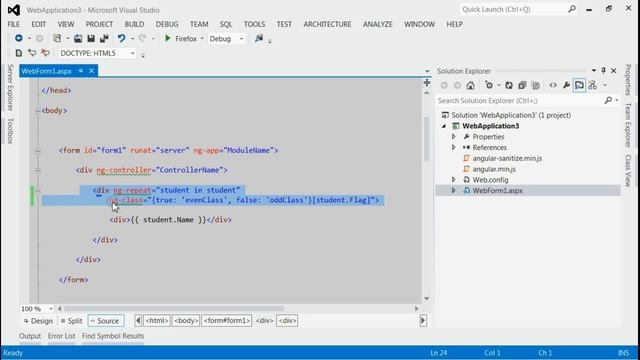The image size is (640, 360).
Task: Open the Team Explorer side tab
Action: [628, 124]
